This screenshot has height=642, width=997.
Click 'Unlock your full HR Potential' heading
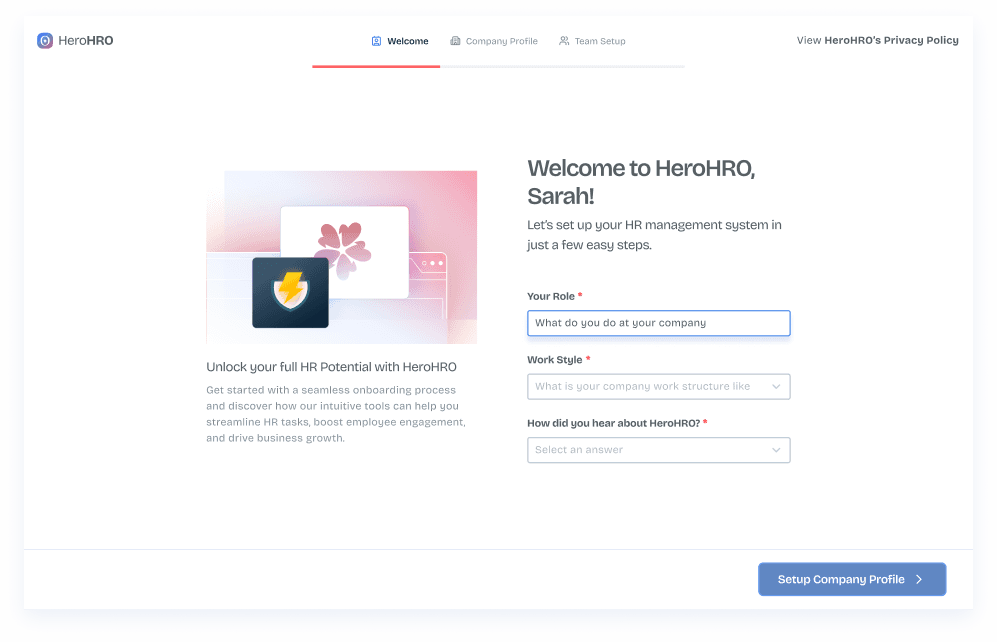point(331,367)
